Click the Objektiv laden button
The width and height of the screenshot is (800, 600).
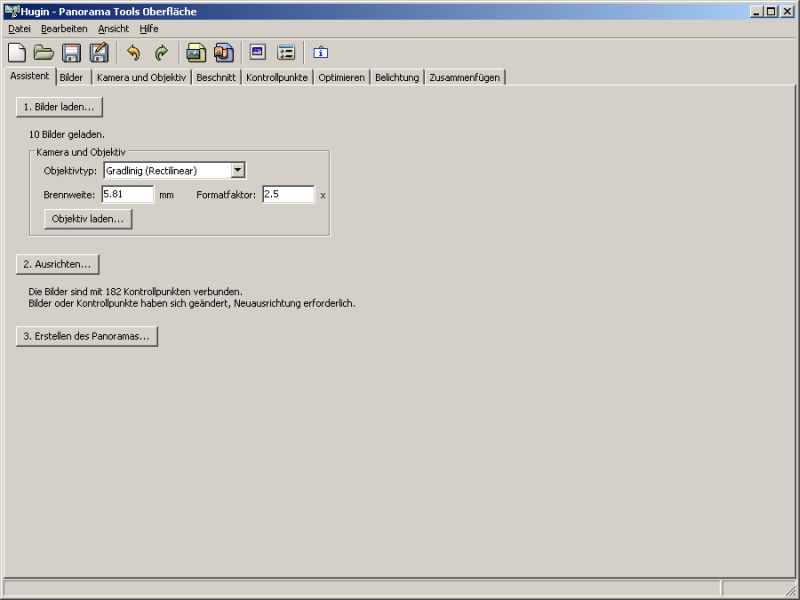pos(88,219)
